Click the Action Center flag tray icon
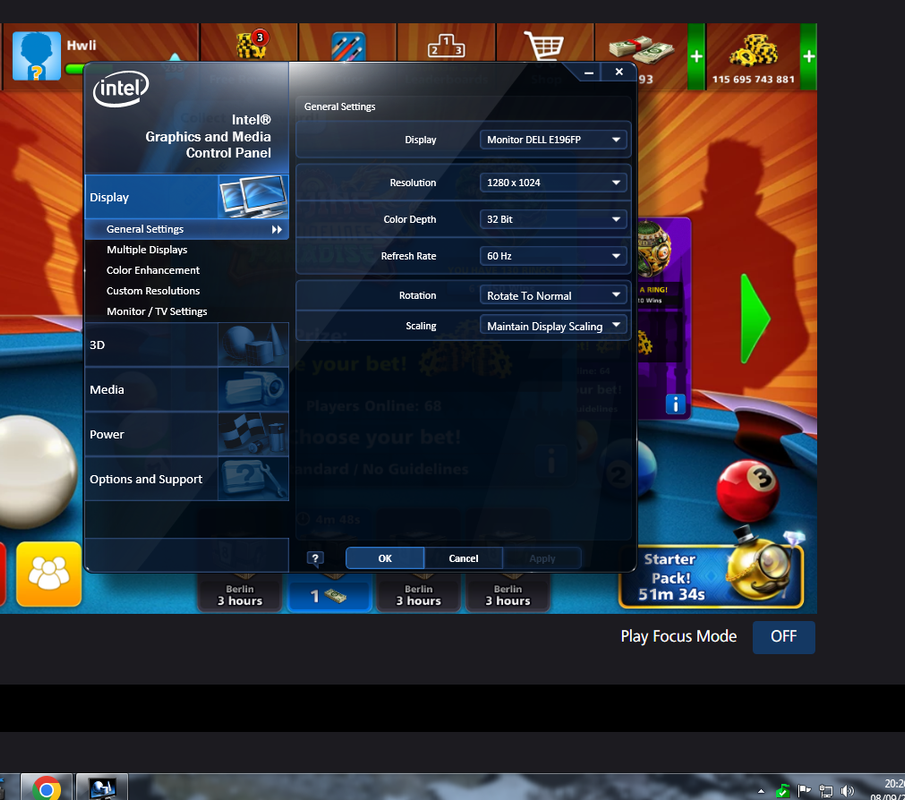 pyautogui.click(x=804, y=791)
